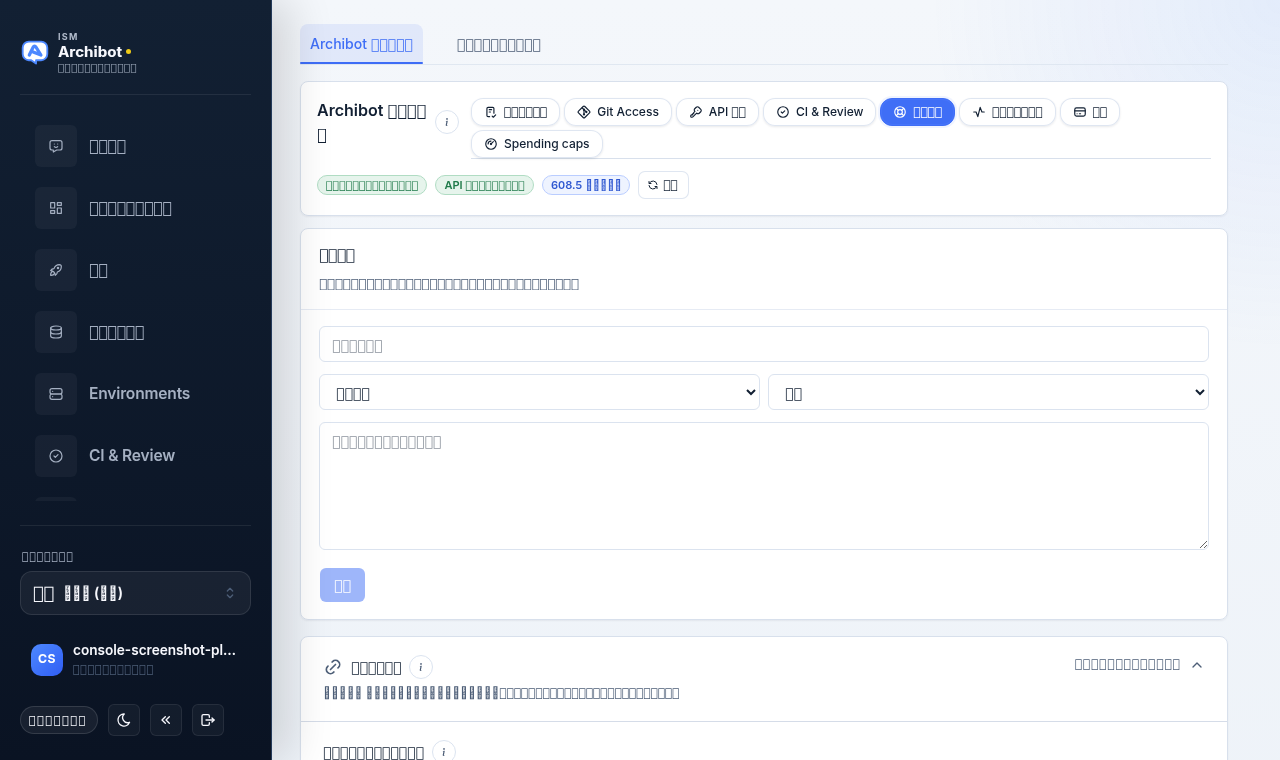The width and height of the screenshot is (1280, 760).
Task: Click the info icon in the bottom section heading
Action: pos(444,752)
